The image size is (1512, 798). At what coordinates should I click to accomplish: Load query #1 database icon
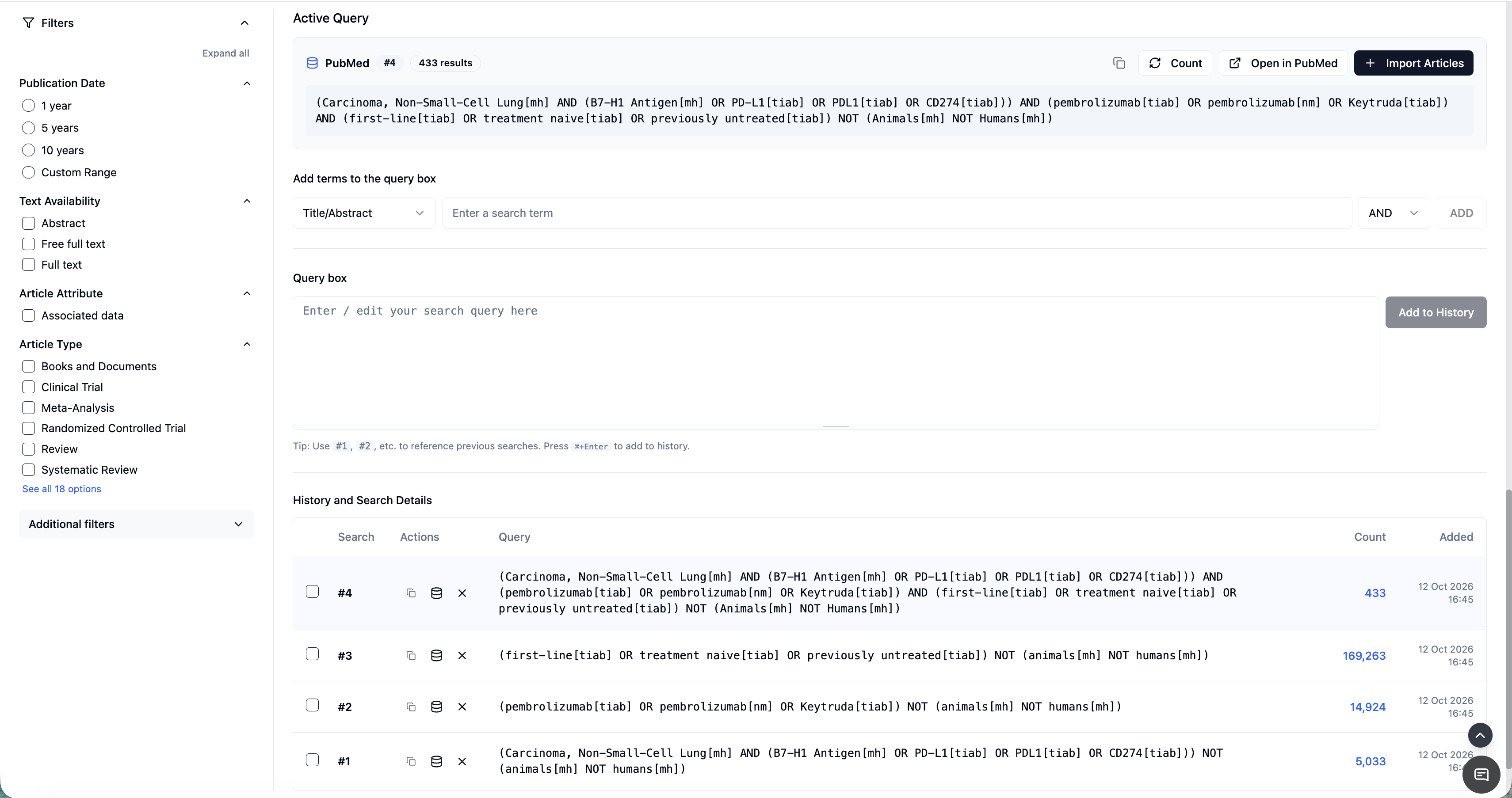pyautogui.click(x=436, y=761)
